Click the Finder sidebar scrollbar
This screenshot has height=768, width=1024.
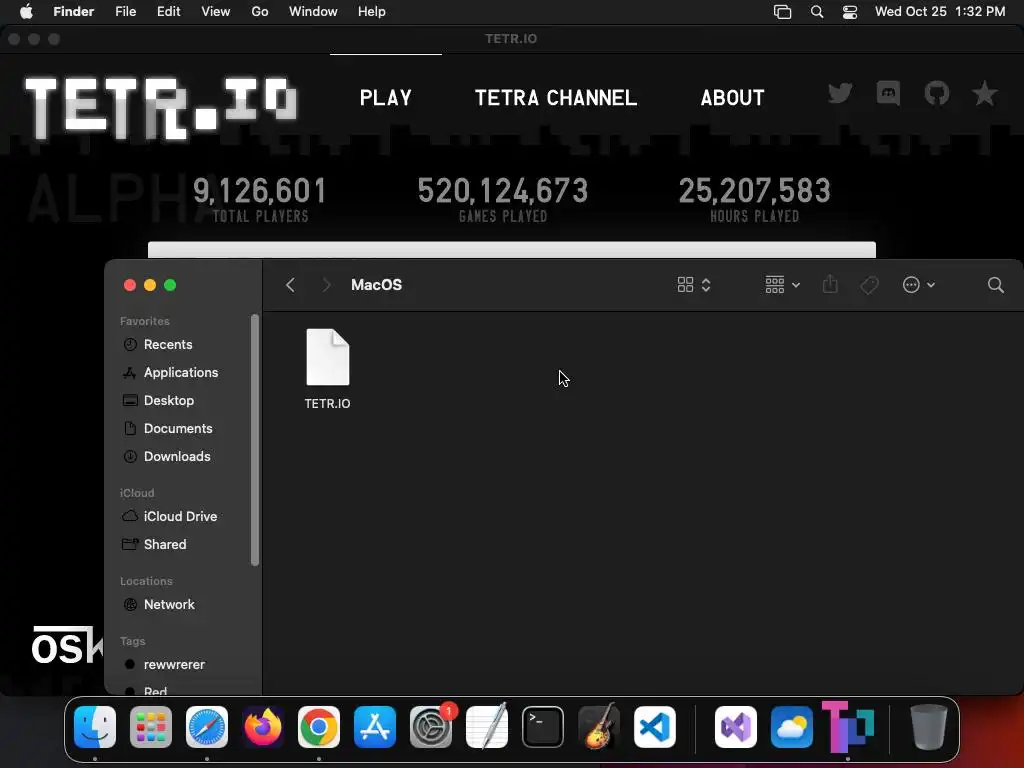click(x=255, y=440)
